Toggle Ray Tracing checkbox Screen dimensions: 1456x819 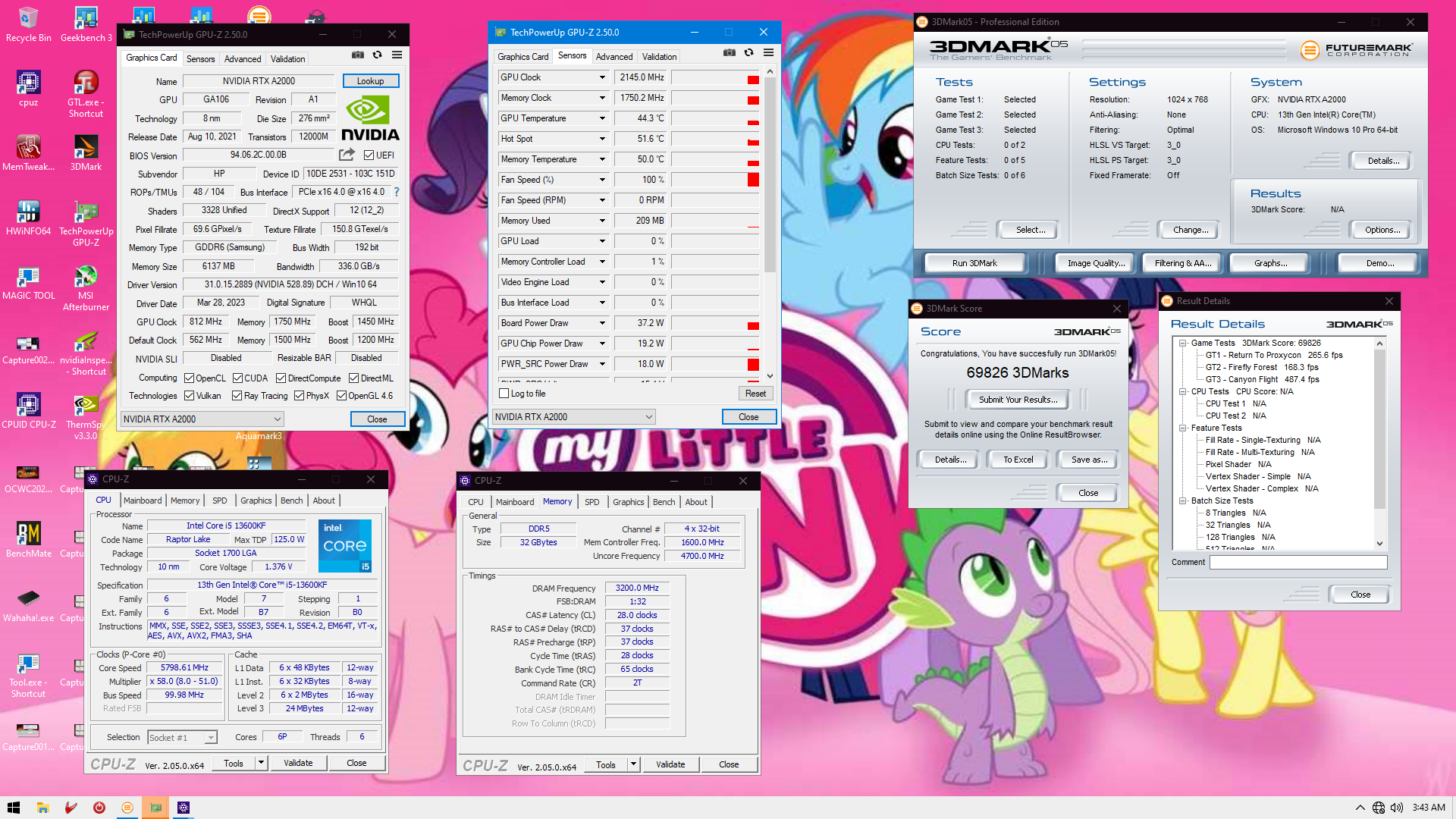tap(237, 396)
